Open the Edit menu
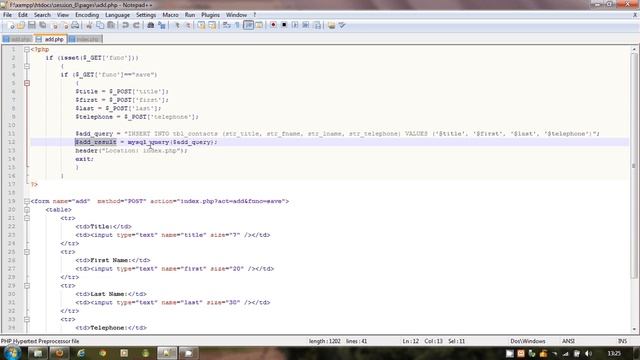 [x=23, y=15]
